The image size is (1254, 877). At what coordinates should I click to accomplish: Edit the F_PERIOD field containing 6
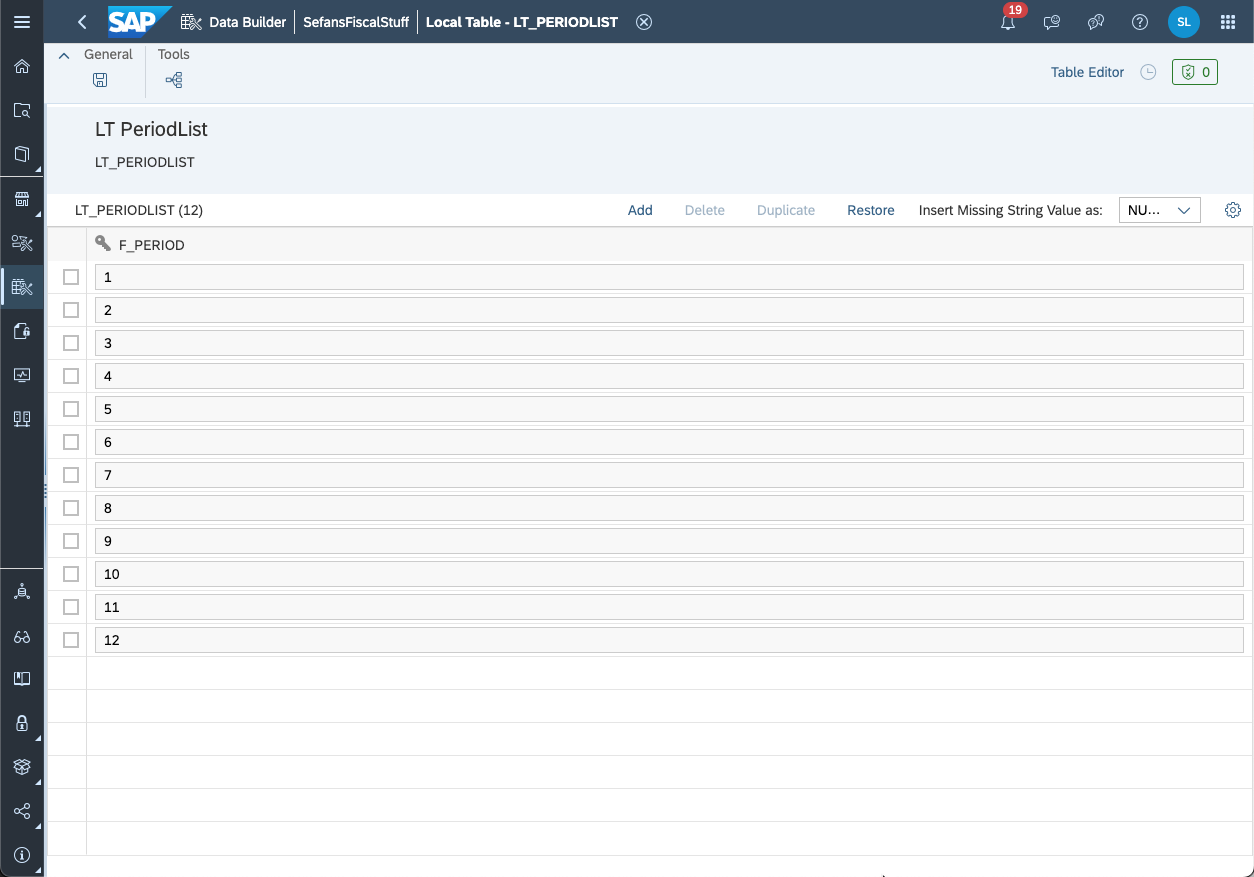click(669, 442)
